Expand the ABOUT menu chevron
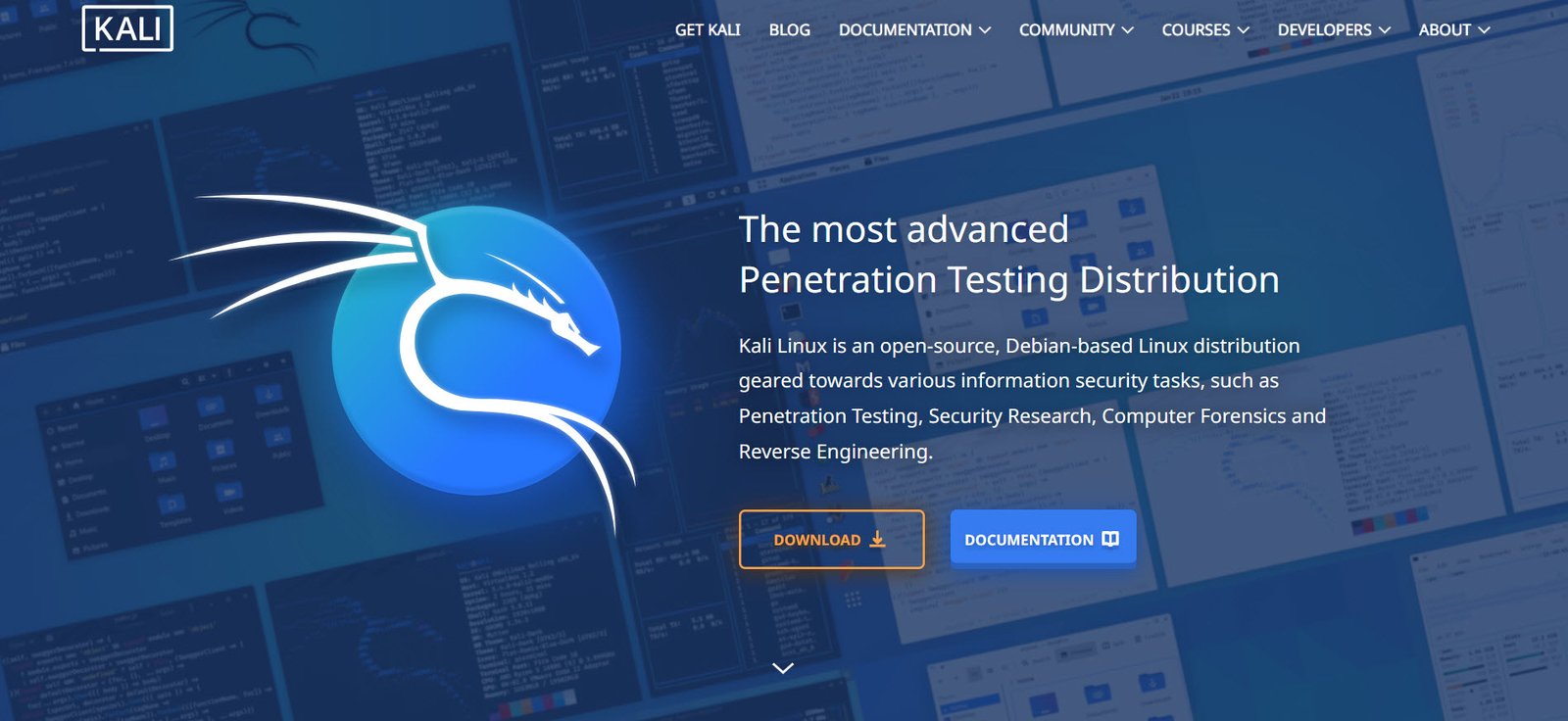The width and height of the screenshot is (1568, 721). (x=1485, y=30)
